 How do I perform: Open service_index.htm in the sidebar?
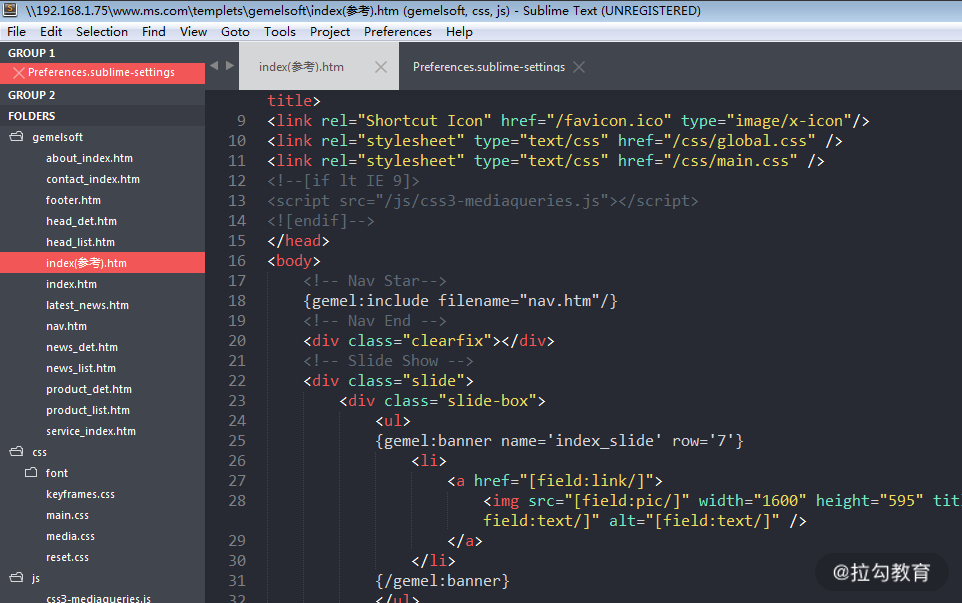coord(91,431)
